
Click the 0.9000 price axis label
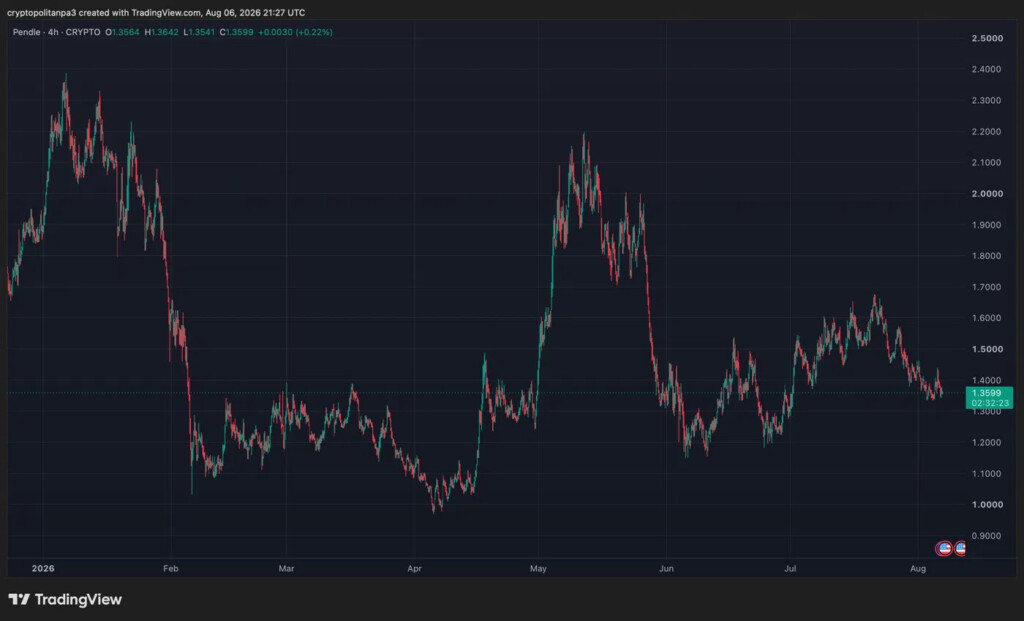987,536
